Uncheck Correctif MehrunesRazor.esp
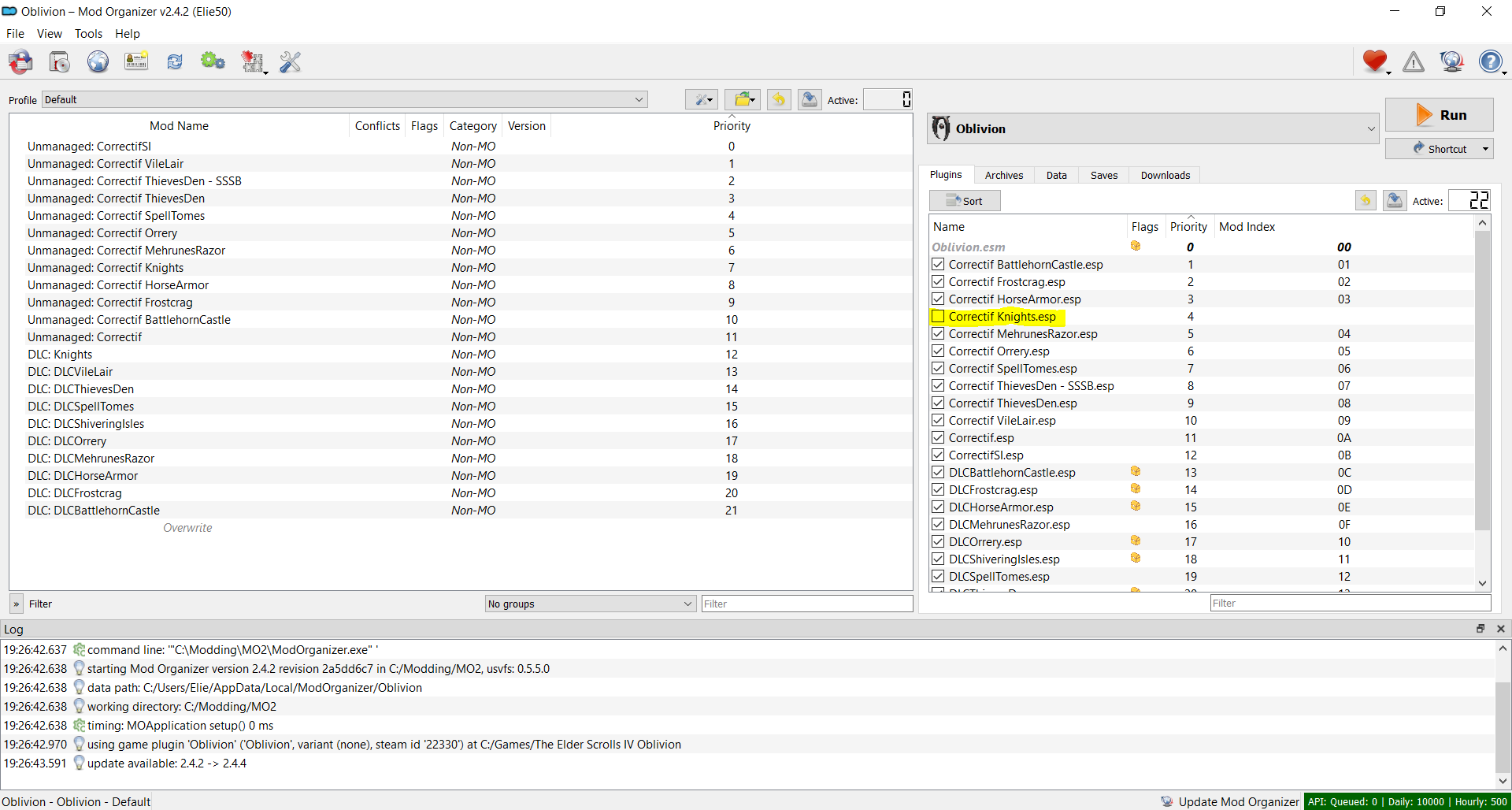Image resolution: width=1512 pixels, height=810 pixels. pyautogui.click(x=938, y=334)
